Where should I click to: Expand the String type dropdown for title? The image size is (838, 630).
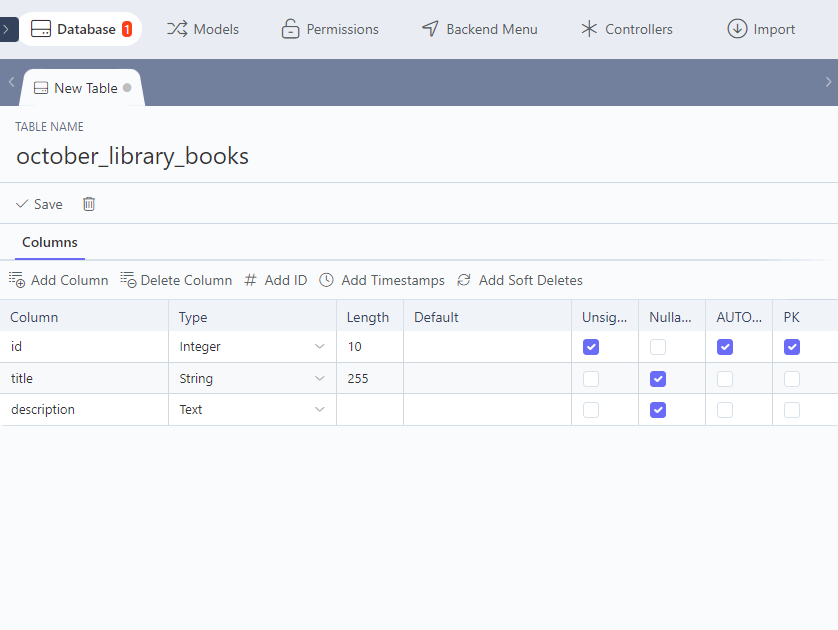click(252, 378)
